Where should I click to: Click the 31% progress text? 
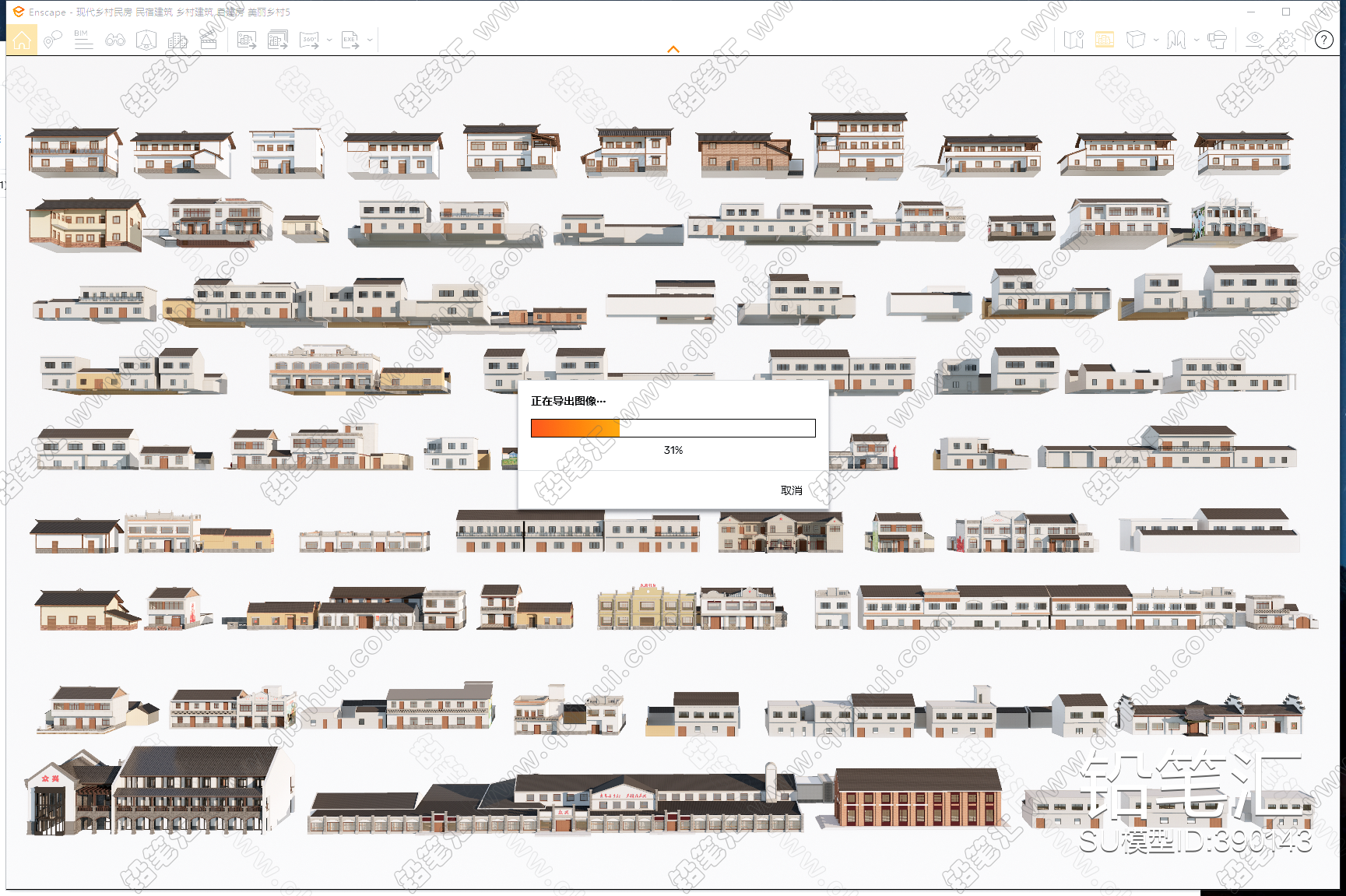pyautogui.click(x=673, y=450)
